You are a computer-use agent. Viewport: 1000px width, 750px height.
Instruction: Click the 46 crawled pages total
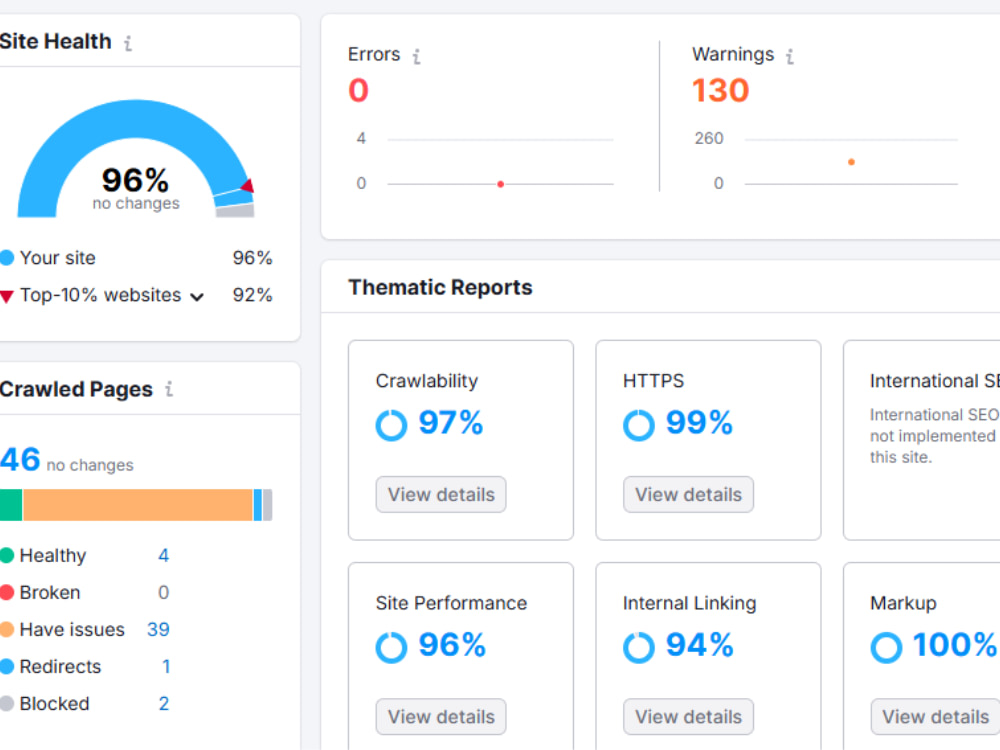click(20, 459)
